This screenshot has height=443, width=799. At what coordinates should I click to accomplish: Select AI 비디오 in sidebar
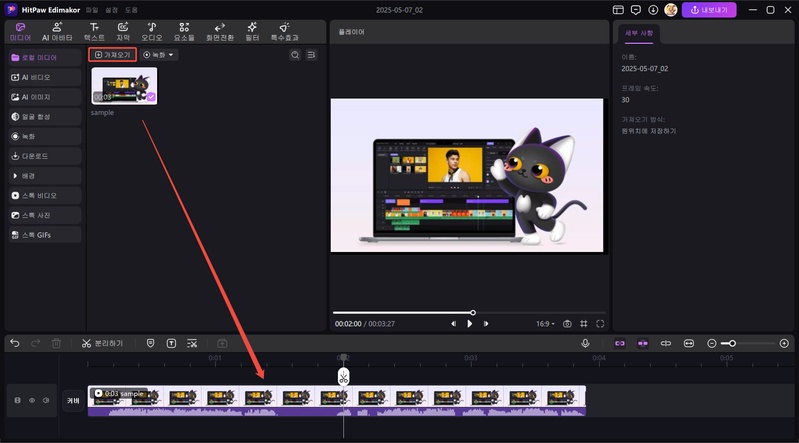tap(45, 77)
